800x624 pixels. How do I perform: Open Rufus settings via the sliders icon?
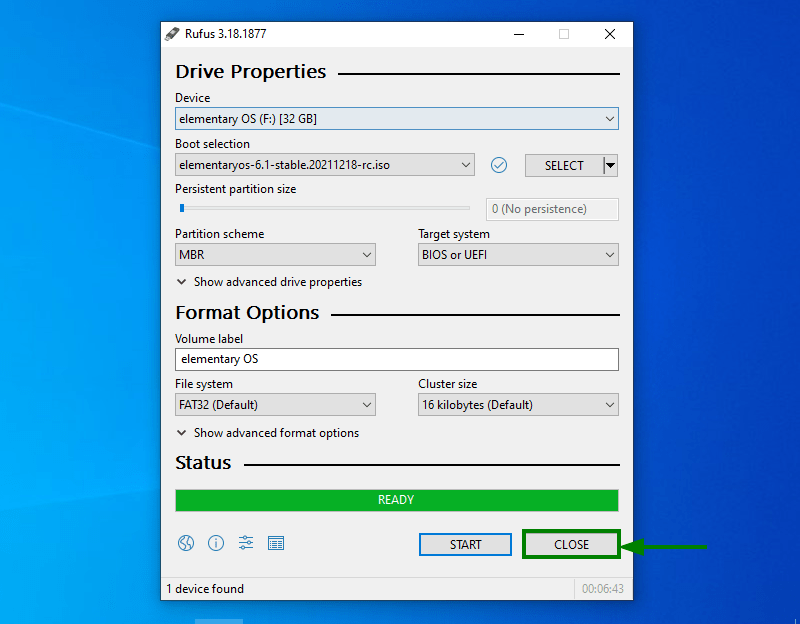click(246, 543)
